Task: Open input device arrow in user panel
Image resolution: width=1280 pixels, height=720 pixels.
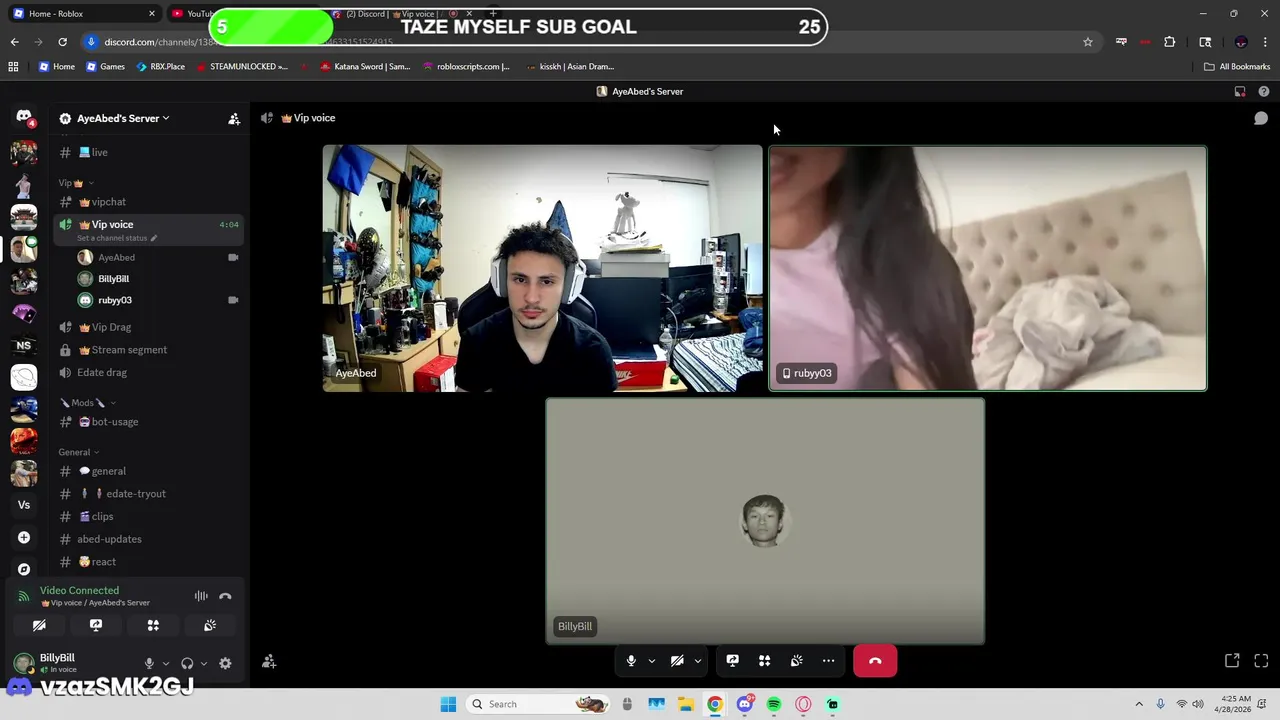Action: (x=165, y=663)
